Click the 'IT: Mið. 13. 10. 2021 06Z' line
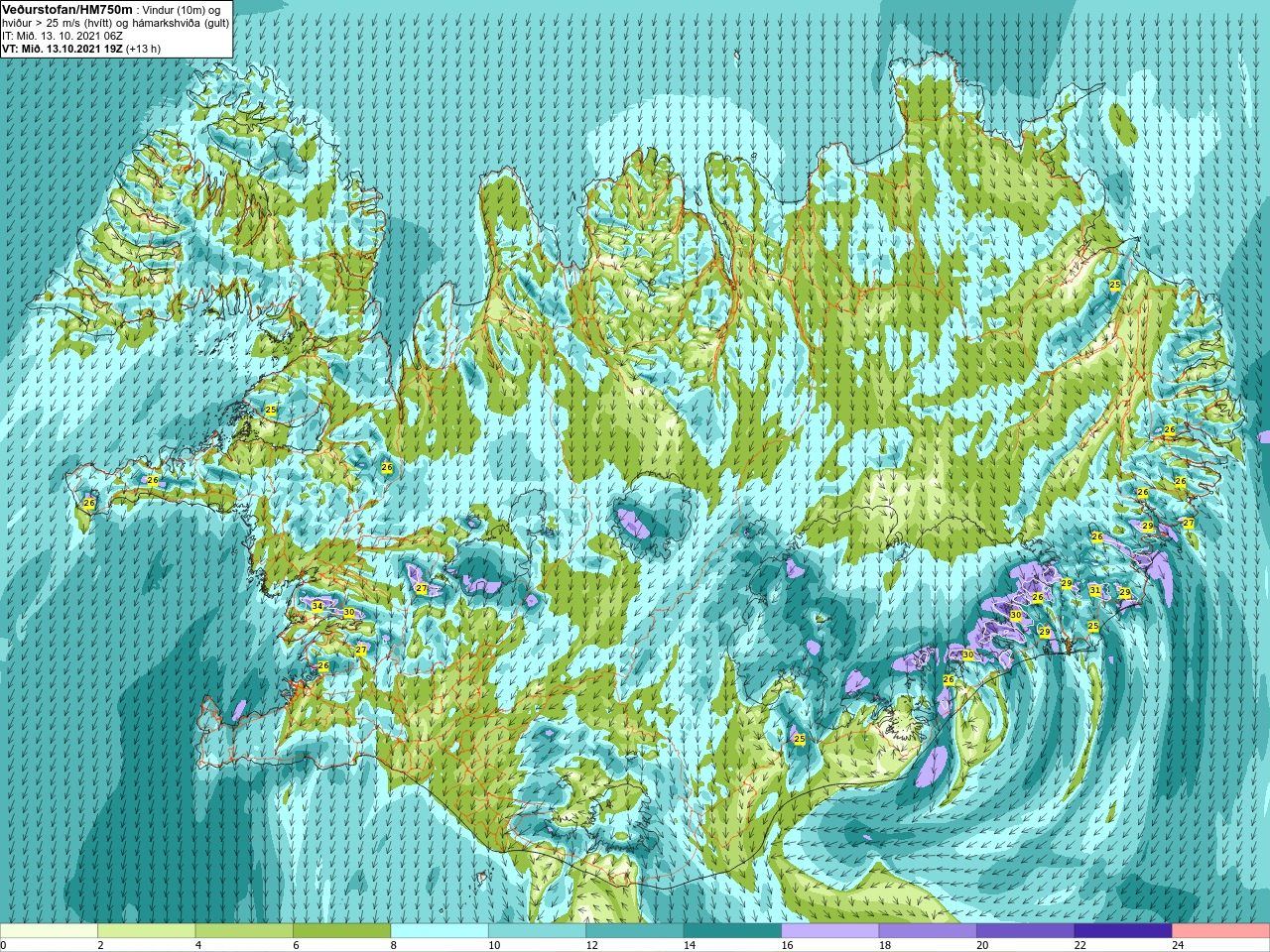The height and width of the screenshot is (952, 1270). tap(63, 36)
